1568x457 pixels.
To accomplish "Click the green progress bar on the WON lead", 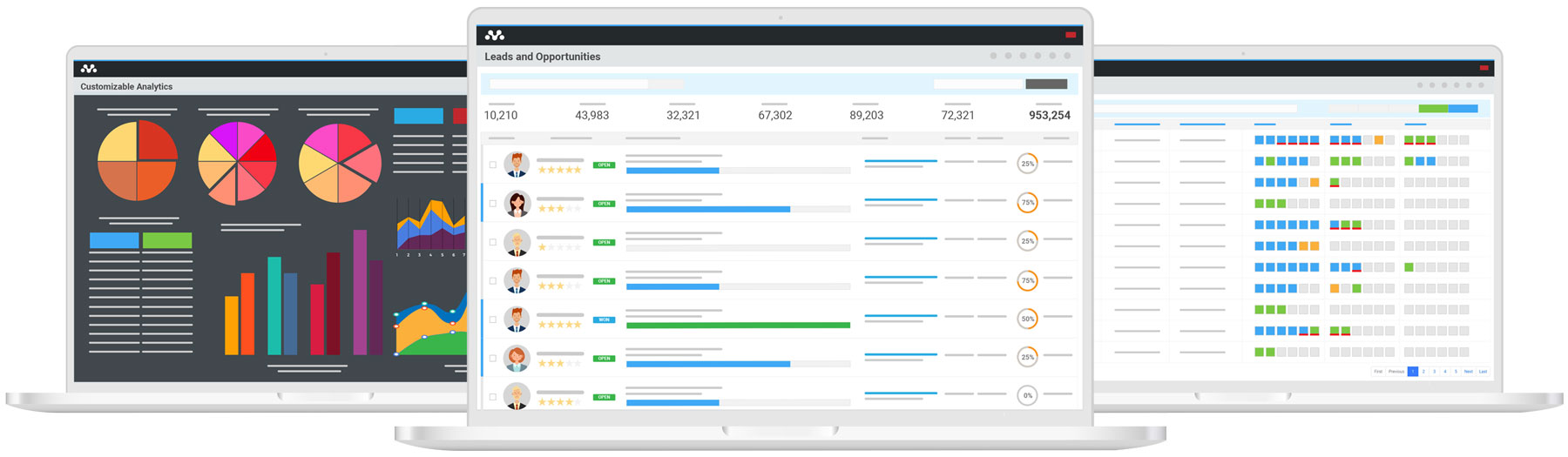I will point(738,325).
